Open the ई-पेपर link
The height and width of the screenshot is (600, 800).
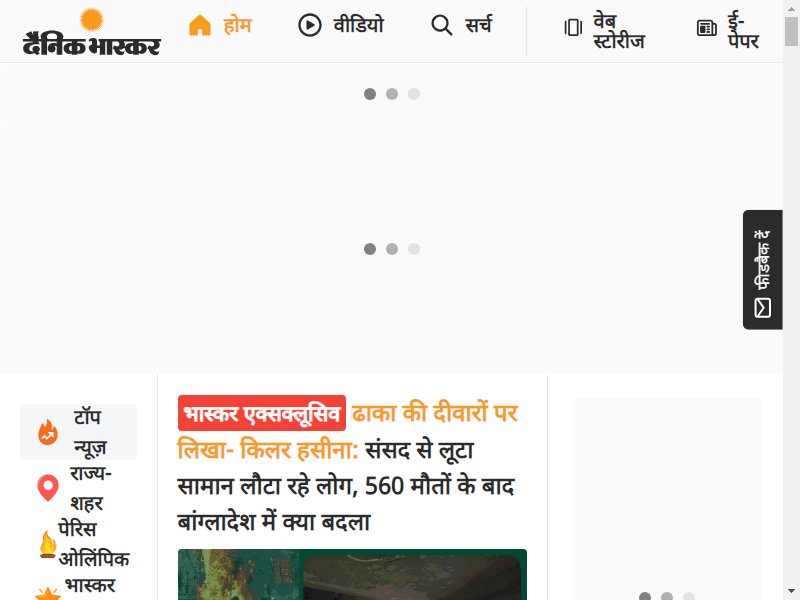point(743,31)
